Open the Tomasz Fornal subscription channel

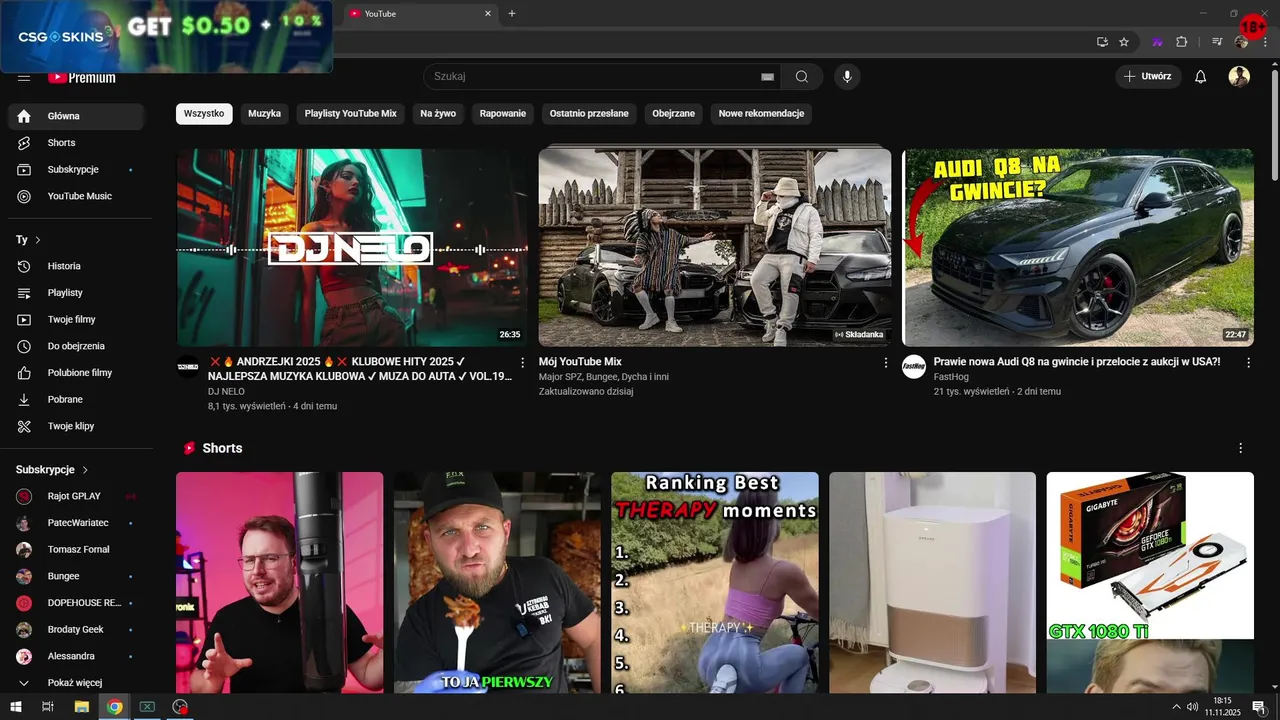point(76,550)
